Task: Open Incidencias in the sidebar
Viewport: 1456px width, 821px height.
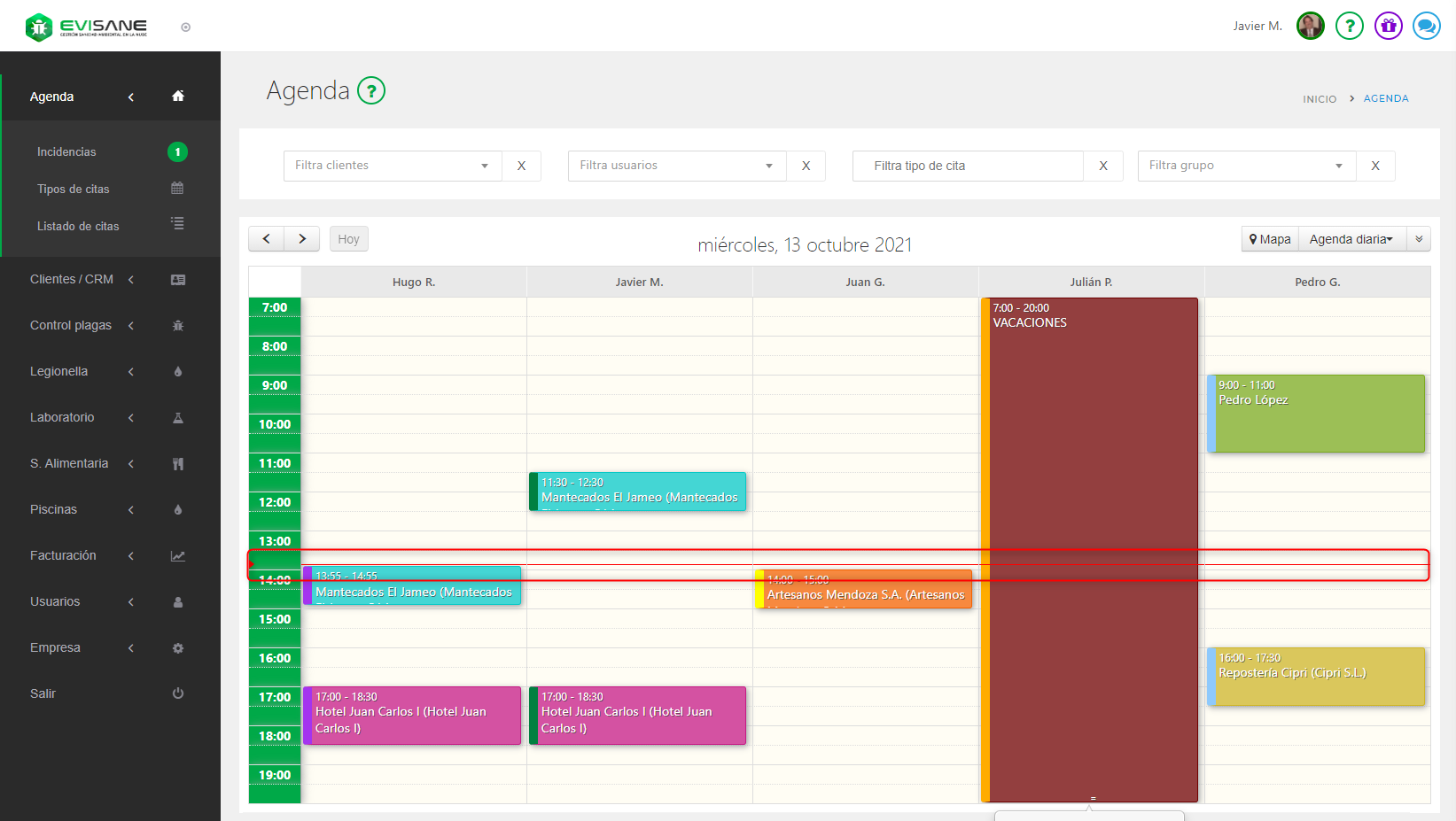Action: (x=66, y=152)
